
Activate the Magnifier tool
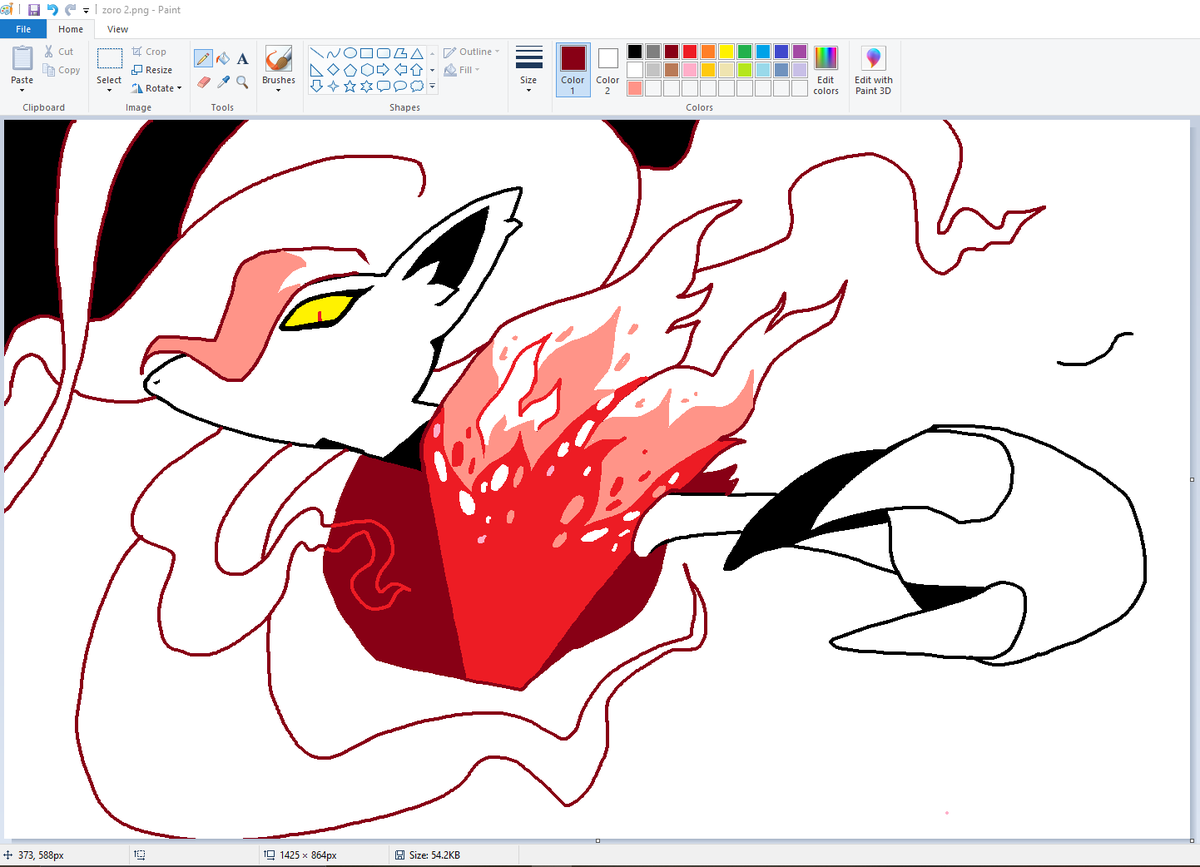[242, 82]
